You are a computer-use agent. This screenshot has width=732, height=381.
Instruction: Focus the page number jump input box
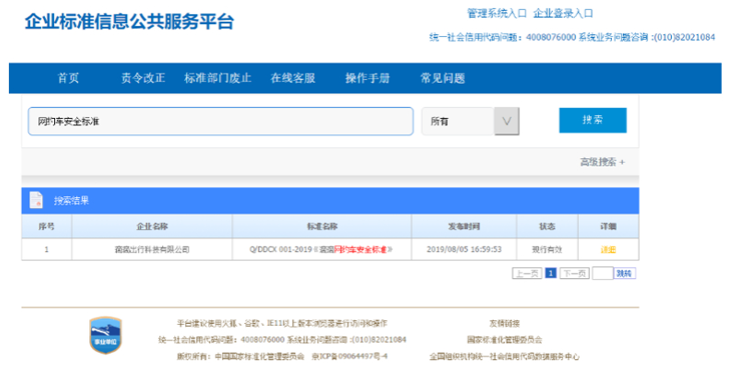pos(603,273)
